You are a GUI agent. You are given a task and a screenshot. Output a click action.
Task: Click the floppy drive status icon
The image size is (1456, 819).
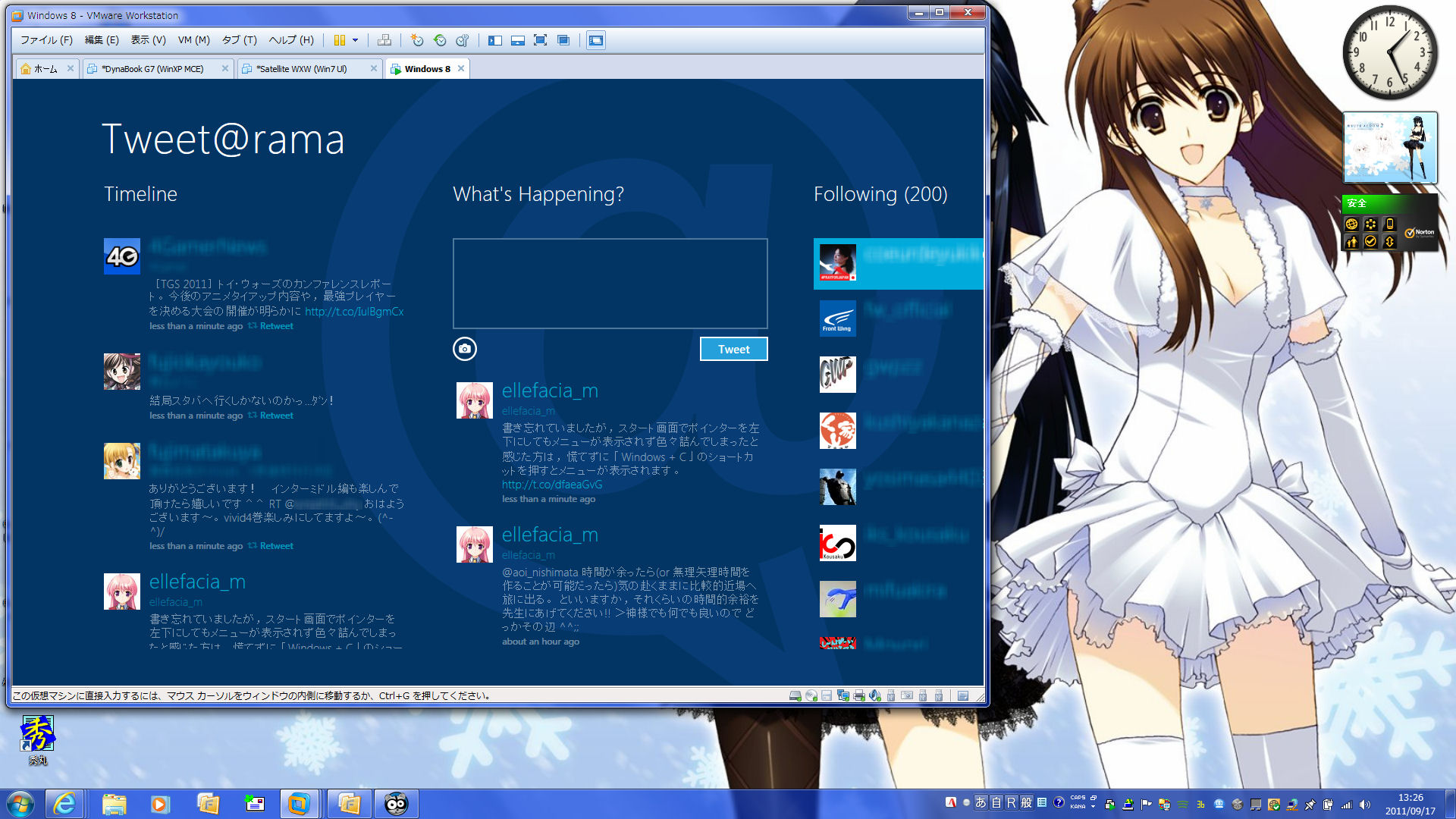click(827, 695)
